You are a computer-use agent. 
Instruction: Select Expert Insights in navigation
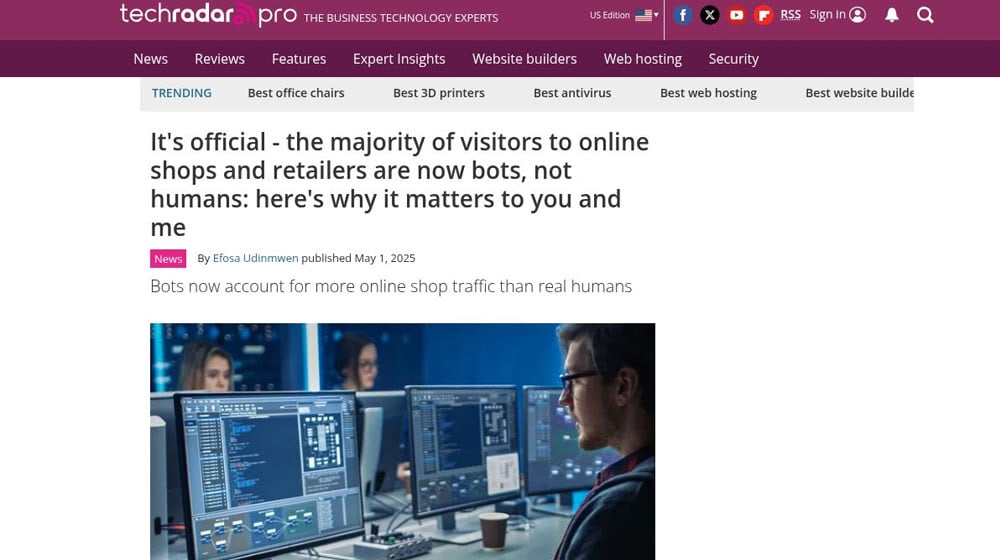[x=399, y=59]
